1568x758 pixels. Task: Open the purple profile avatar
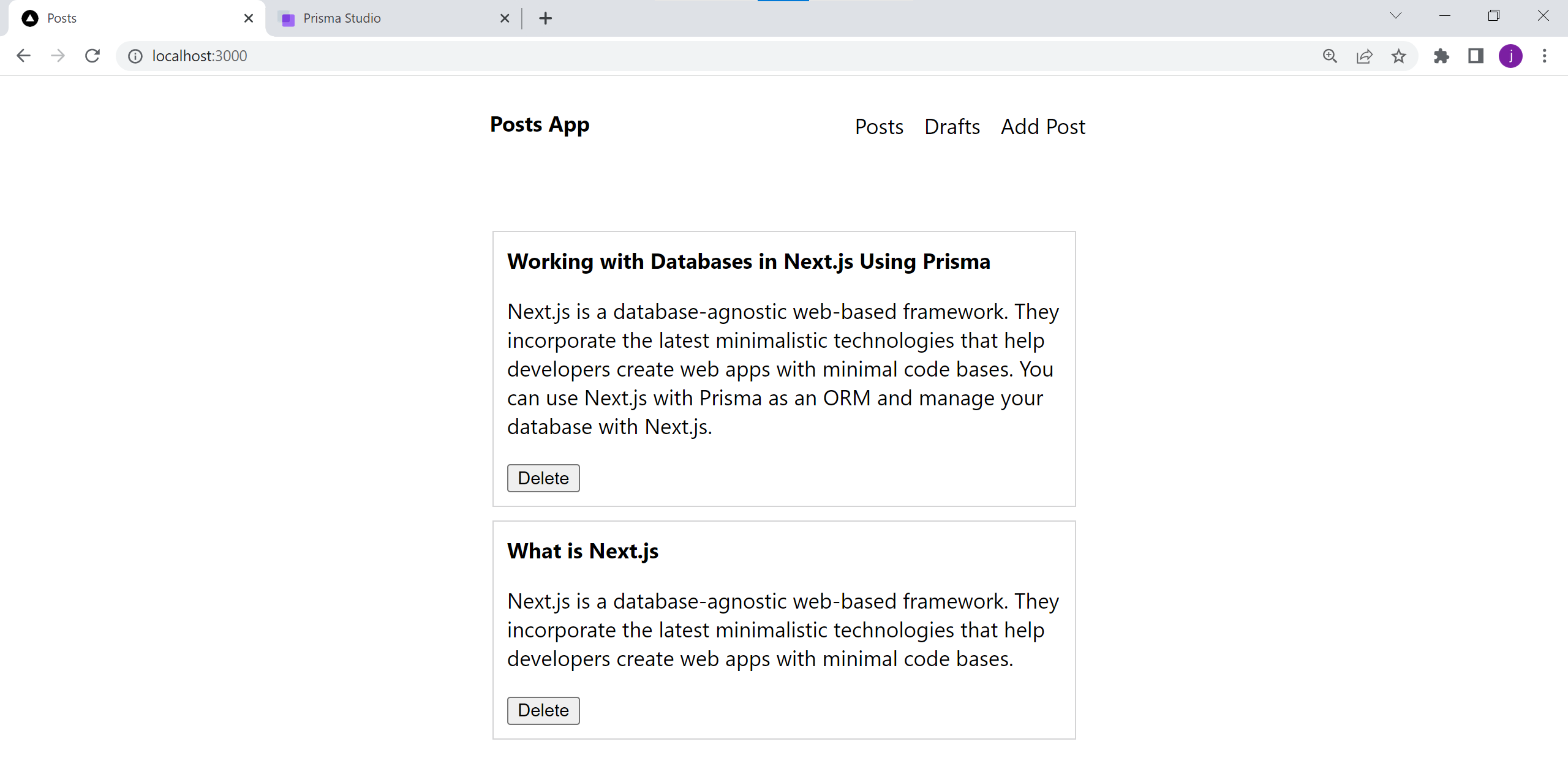[1510, 56]
